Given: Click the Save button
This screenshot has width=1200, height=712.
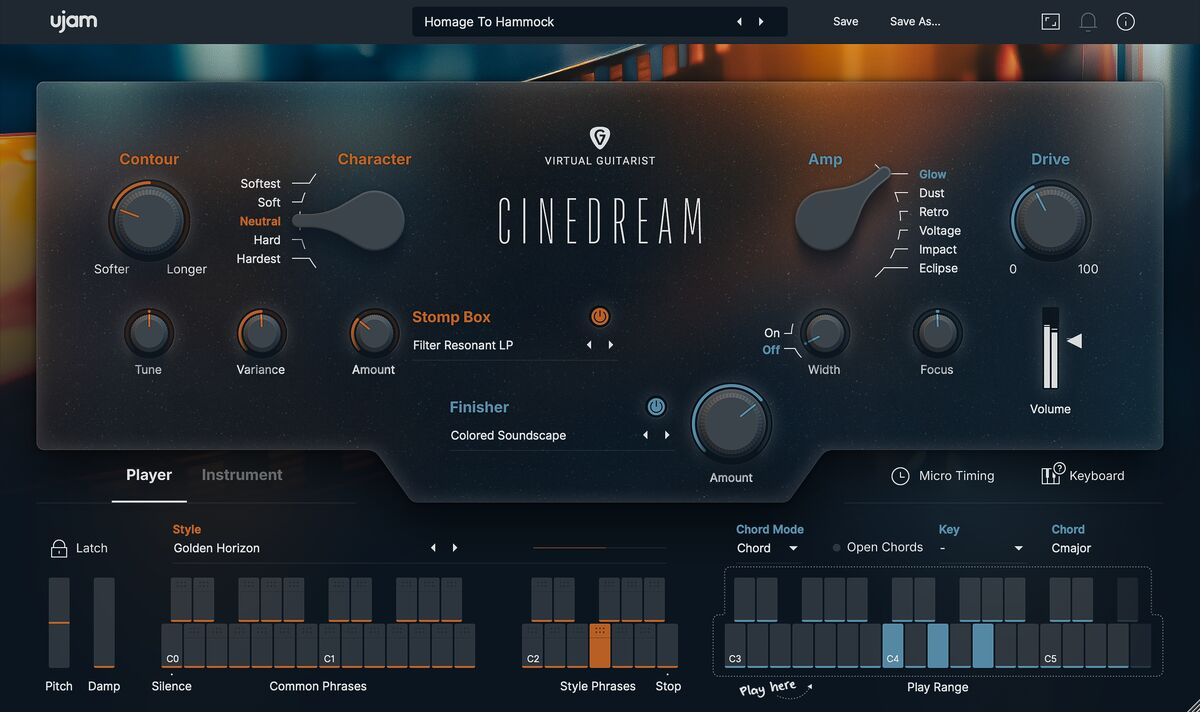Looking at the screenshot, I should (845, 22).
